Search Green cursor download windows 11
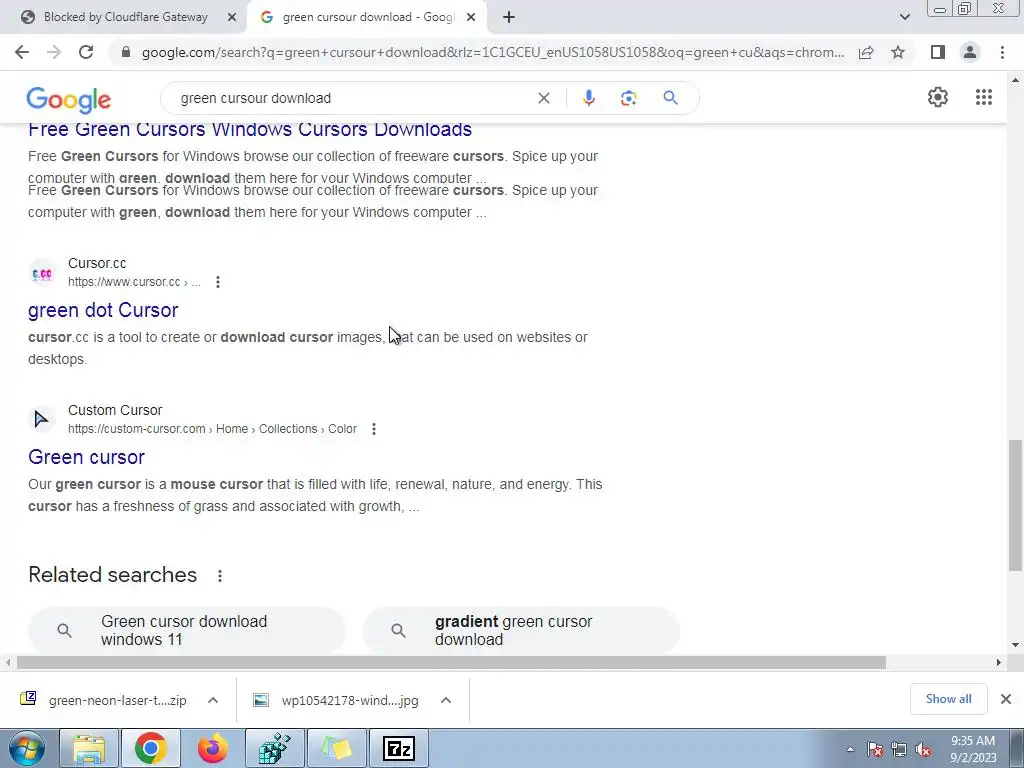The image size is (1024, 768). tap(187, 630)
